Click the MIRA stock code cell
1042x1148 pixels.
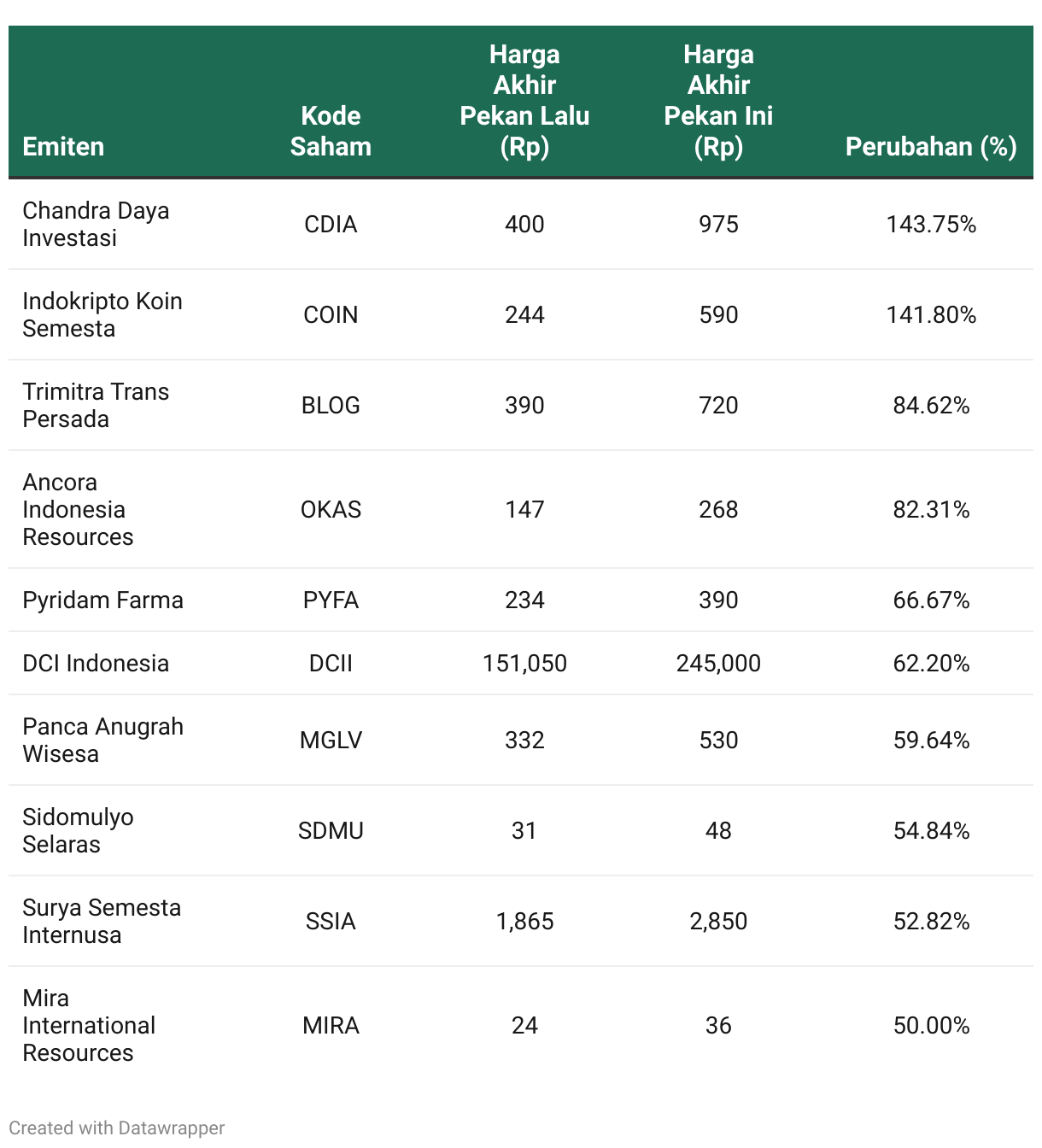tap(331, 1025)
